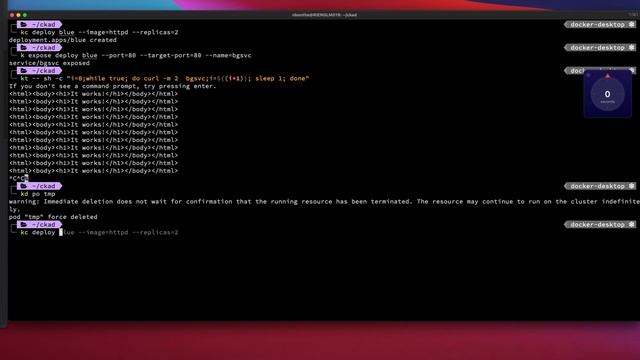Click the Kubernetes wheel icon in the docker-desktop badge beside the 'k expose' prompt
Viewport: 640px width, 360px height.
[x=631, y=48]
